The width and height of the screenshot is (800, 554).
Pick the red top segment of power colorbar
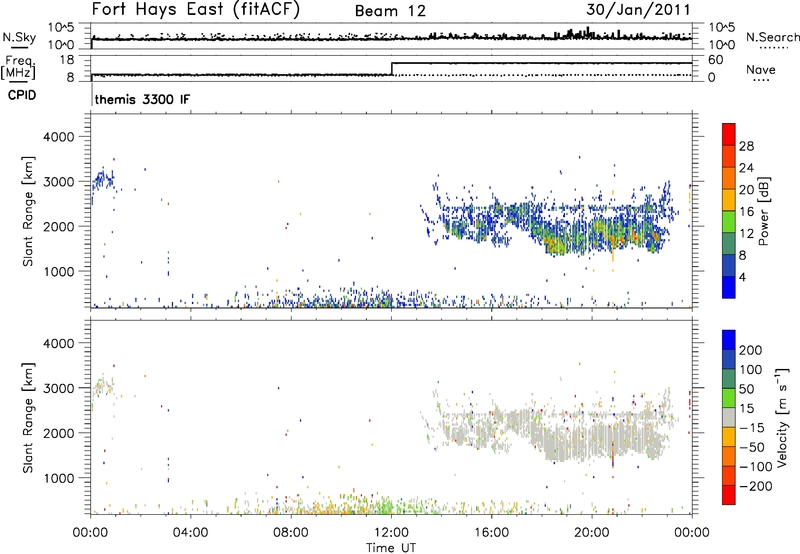tap(729, 135)
